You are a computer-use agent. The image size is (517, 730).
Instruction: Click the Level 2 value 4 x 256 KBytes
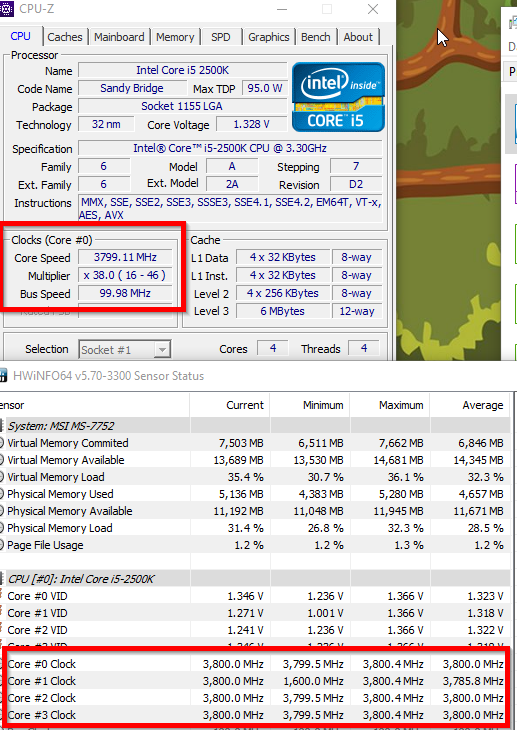[282, 293]
